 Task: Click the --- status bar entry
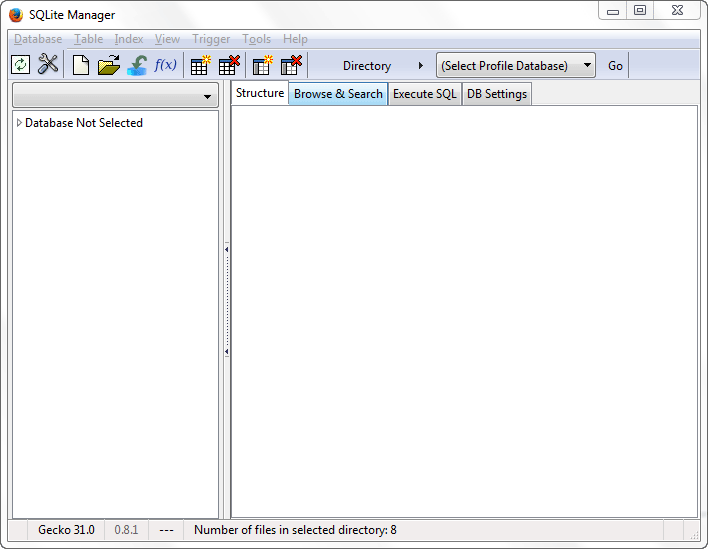click(166, 530)
